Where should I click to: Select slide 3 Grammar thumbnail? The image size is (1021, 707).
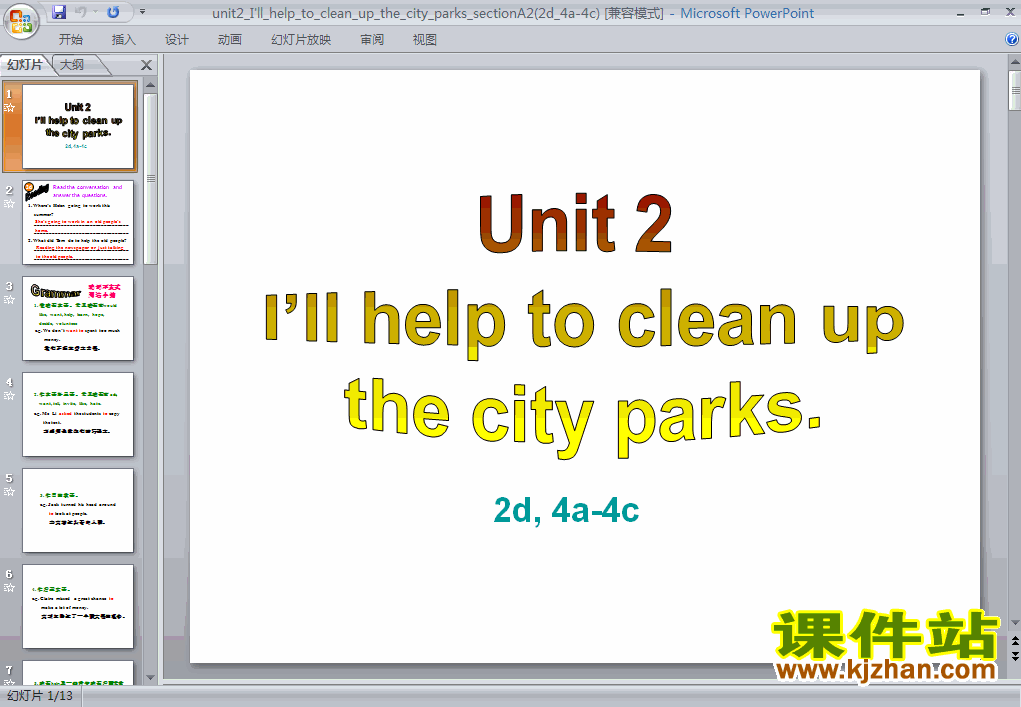[78, 318]
